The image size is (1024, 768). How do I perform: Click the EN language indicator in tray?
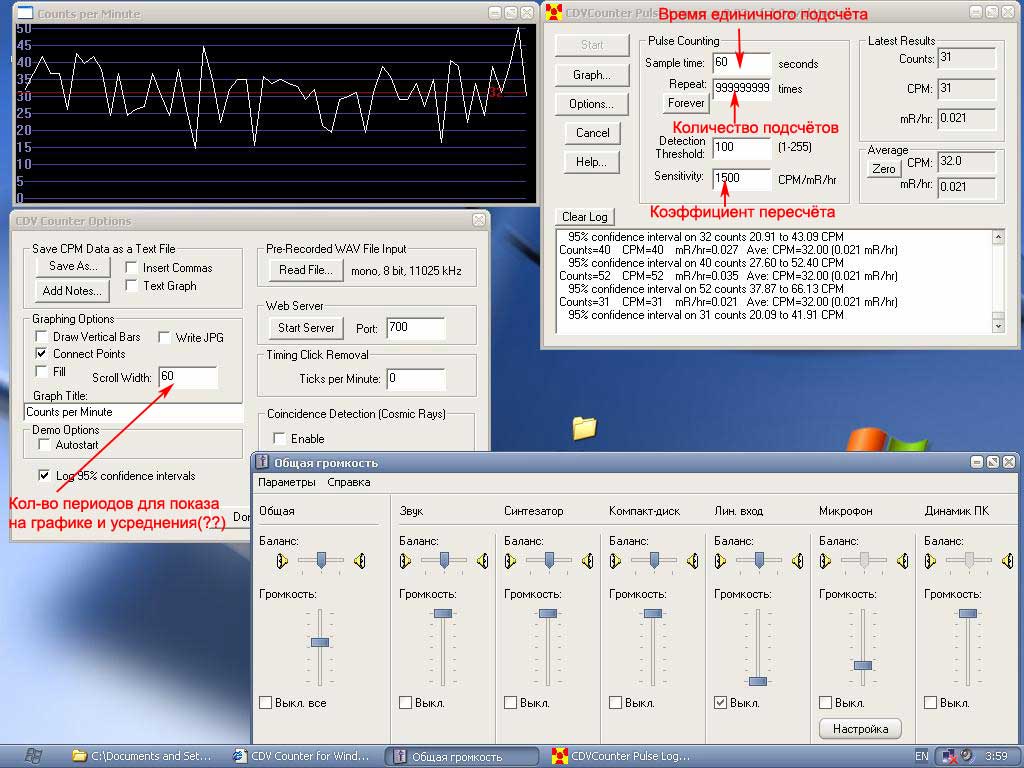point(921,756)
